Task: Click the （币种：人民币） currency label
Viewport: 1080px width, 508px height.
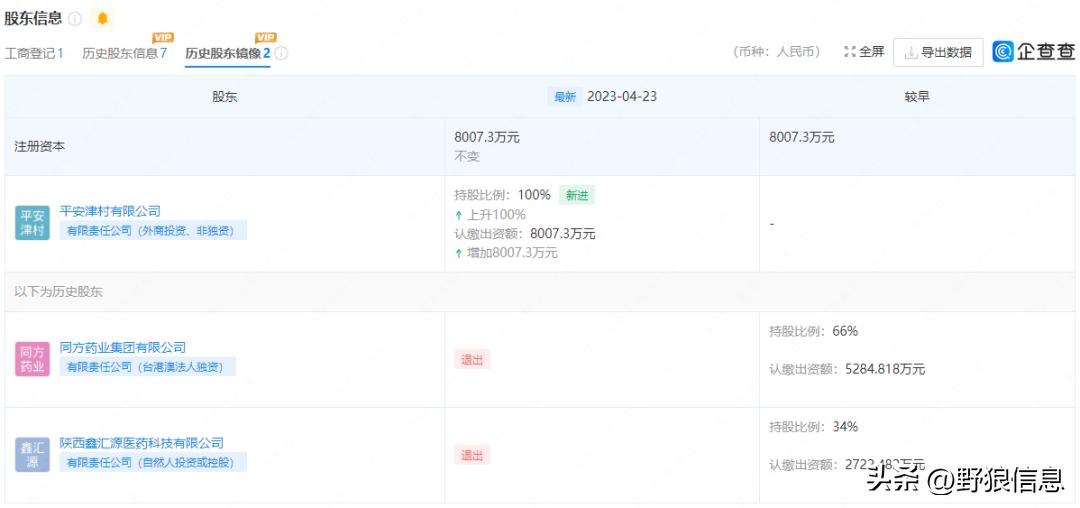Action: 777,52
